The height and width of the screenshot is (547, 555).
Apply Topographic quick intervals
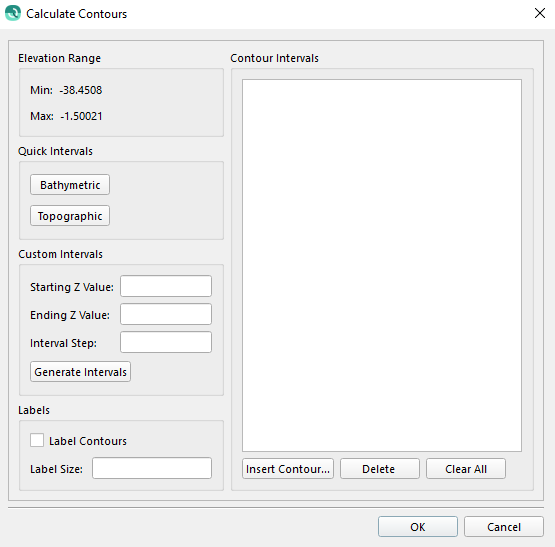click(70, 216)
